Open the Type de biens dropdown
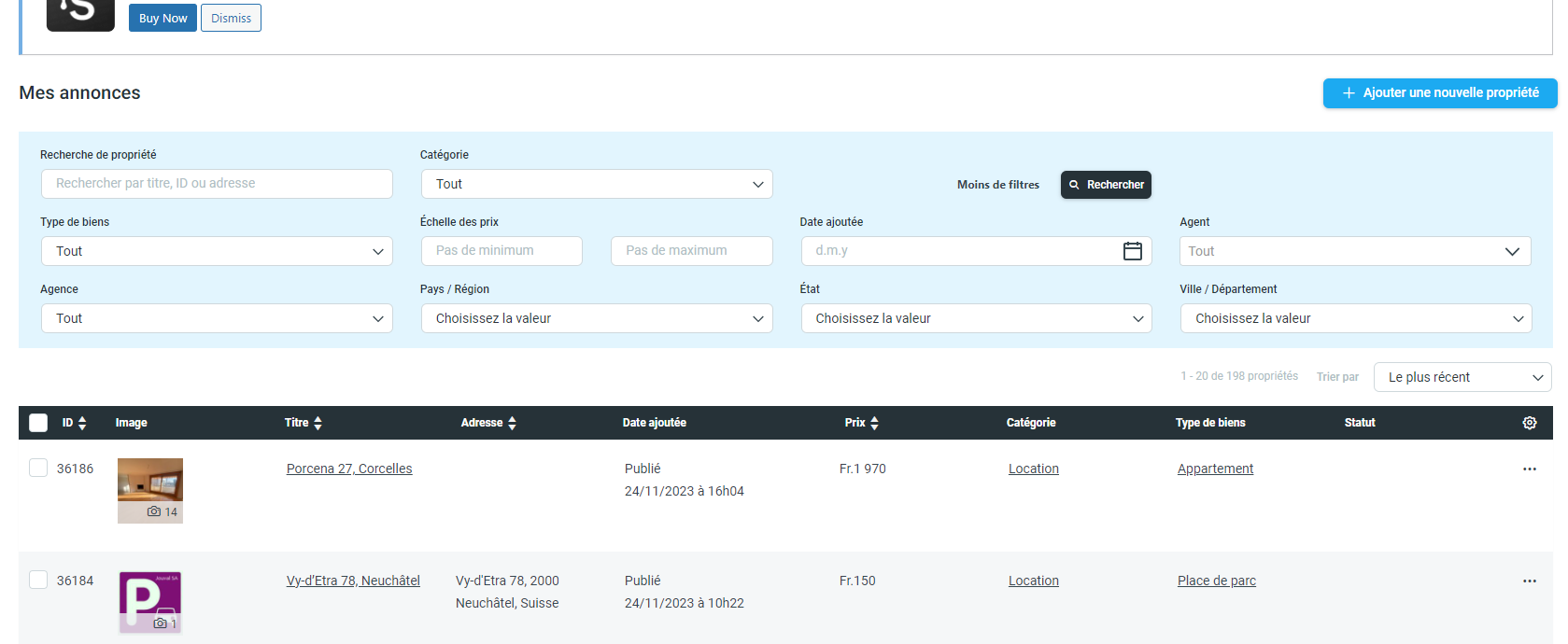The height and width of the screenshot is (644, 1568). tap(217, 251)
